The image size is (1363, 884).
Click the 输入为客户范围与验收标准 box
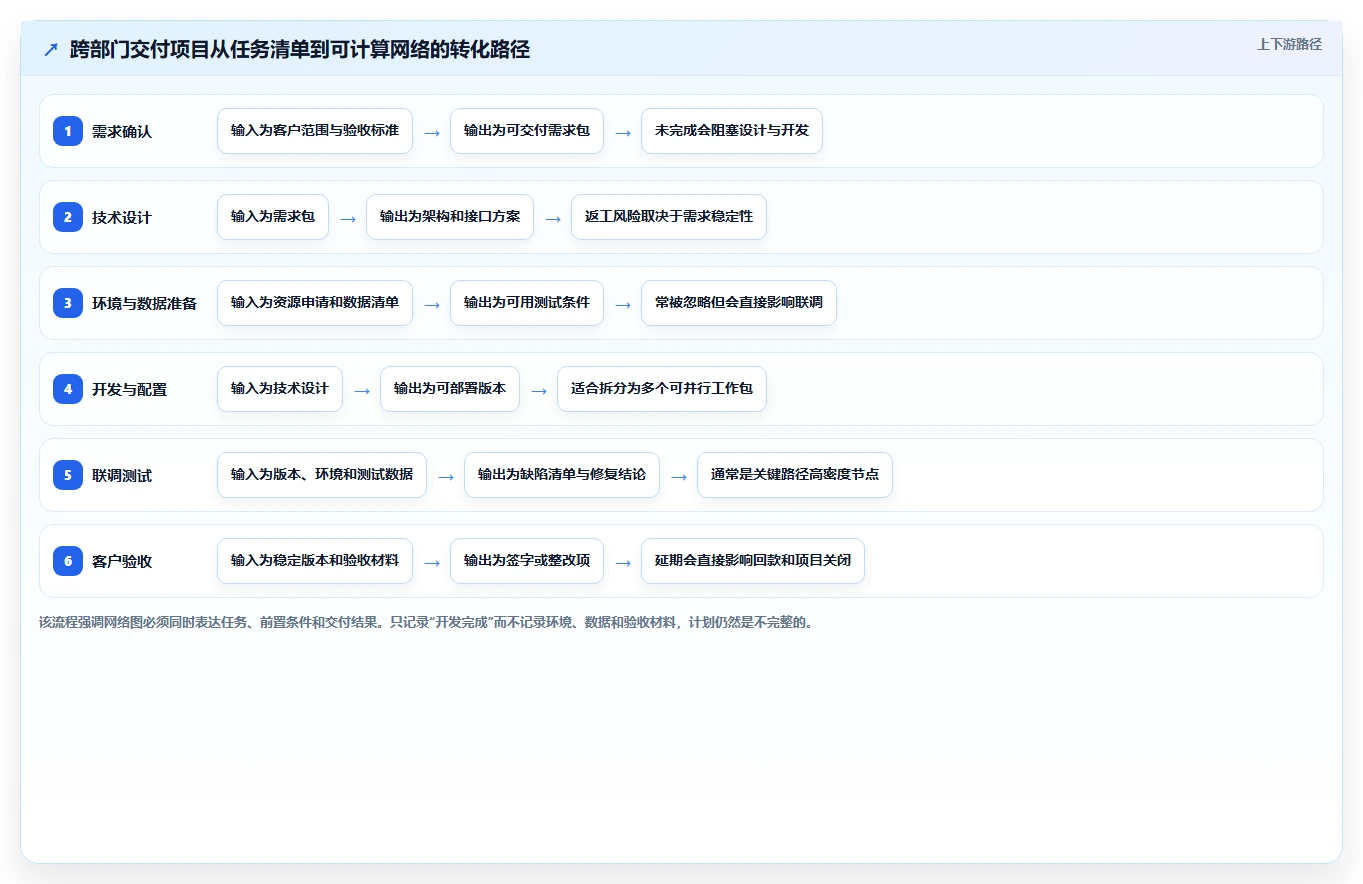(315, 131)
